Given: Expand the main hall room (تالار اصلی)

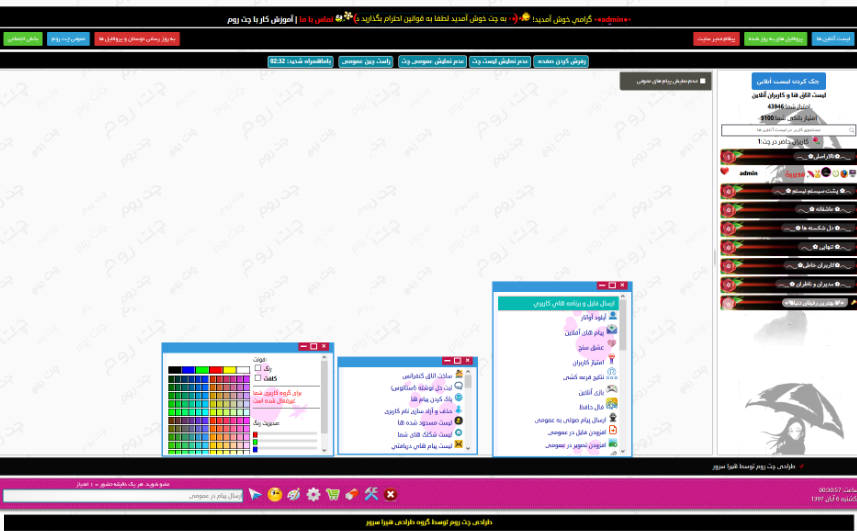Looking at the screenshot, I should 788,157.
